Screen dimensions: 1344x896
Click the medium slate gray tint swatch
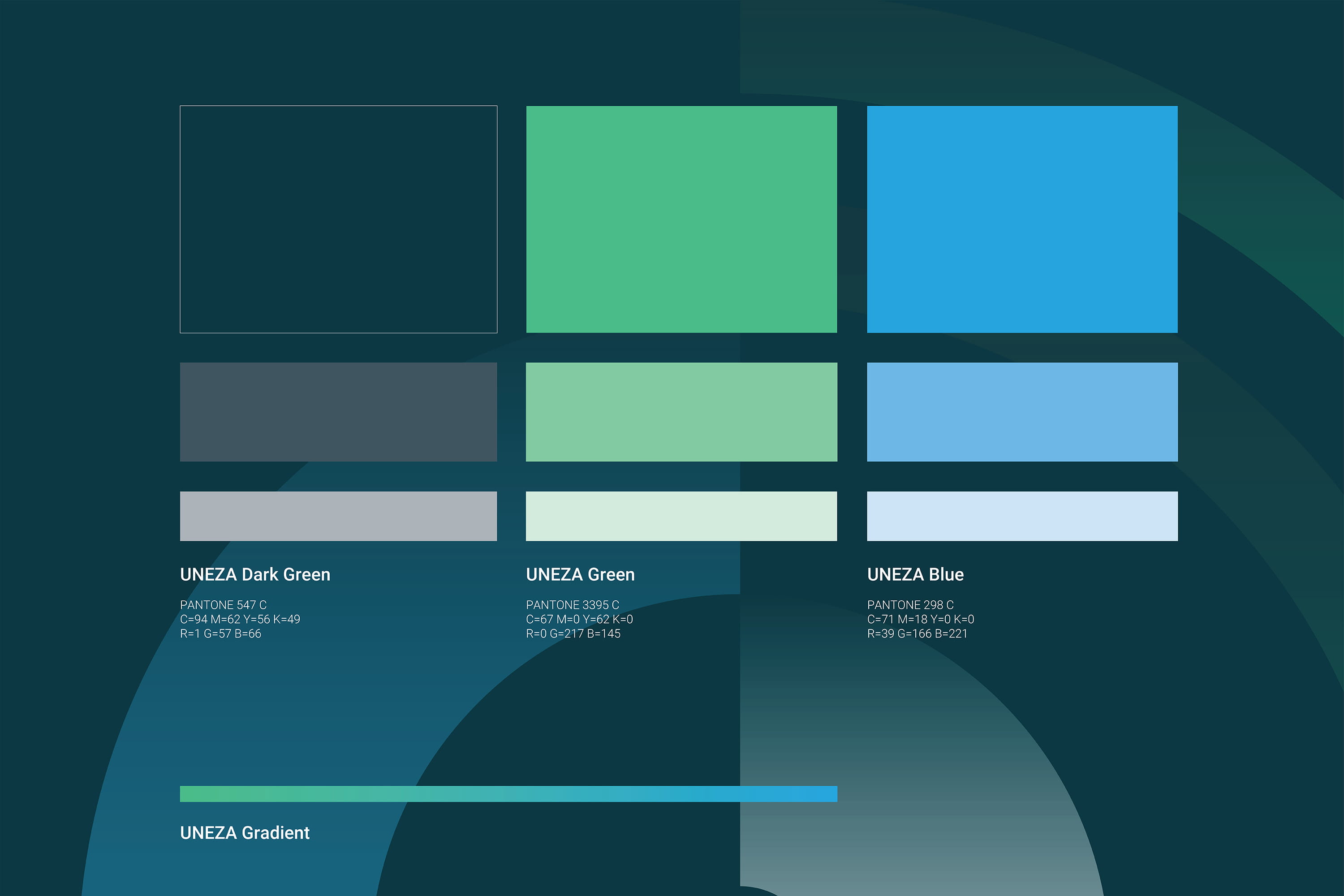338,411
